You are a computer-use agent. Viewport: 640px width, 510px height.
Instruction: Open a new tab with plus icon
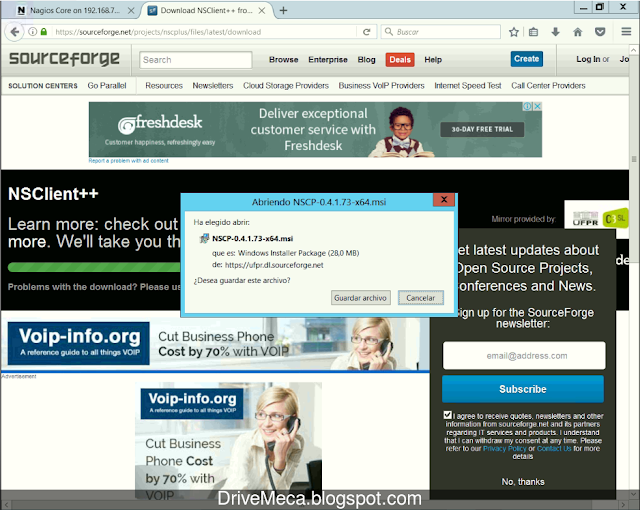click(284, 11)
